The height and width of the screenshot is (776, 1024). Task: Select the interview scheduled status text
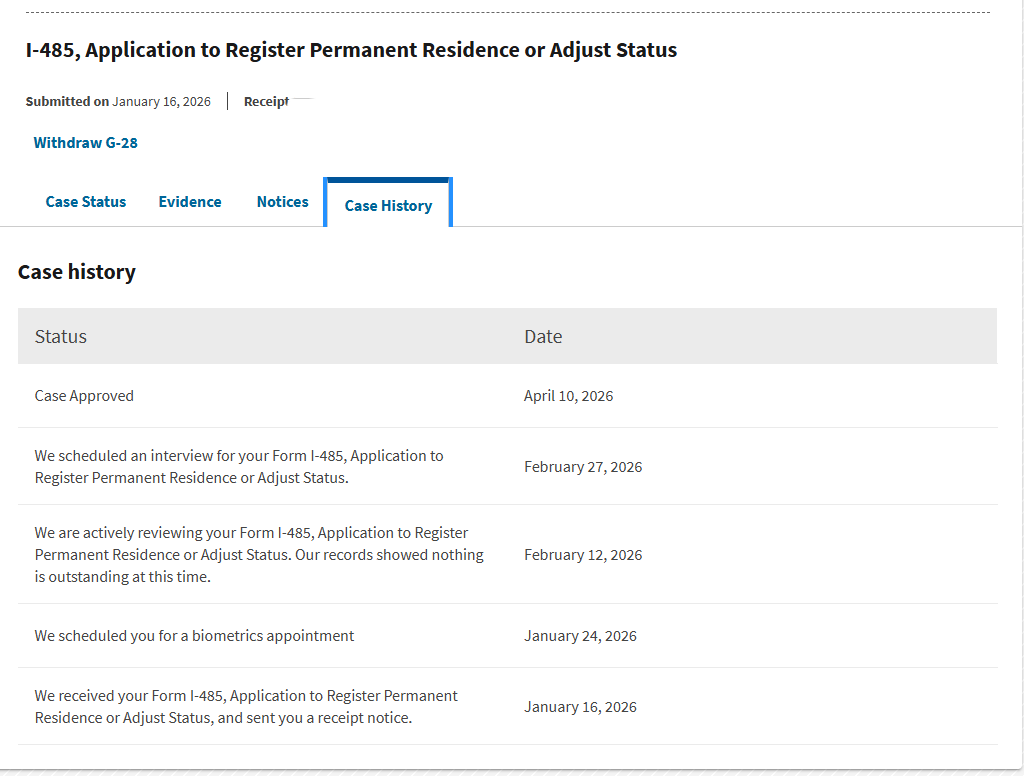click(239, 467)
